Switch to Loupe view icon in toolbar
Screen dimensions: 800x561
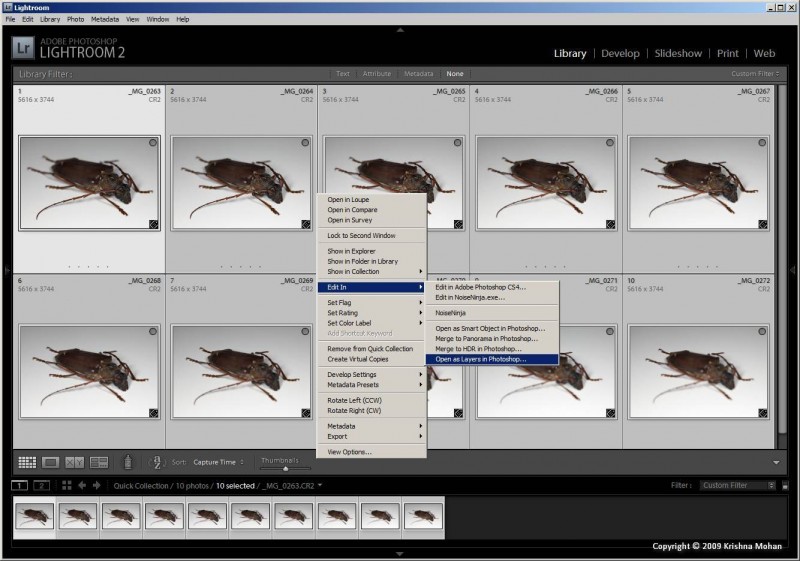pyautogui.click(x=51, y=462)
